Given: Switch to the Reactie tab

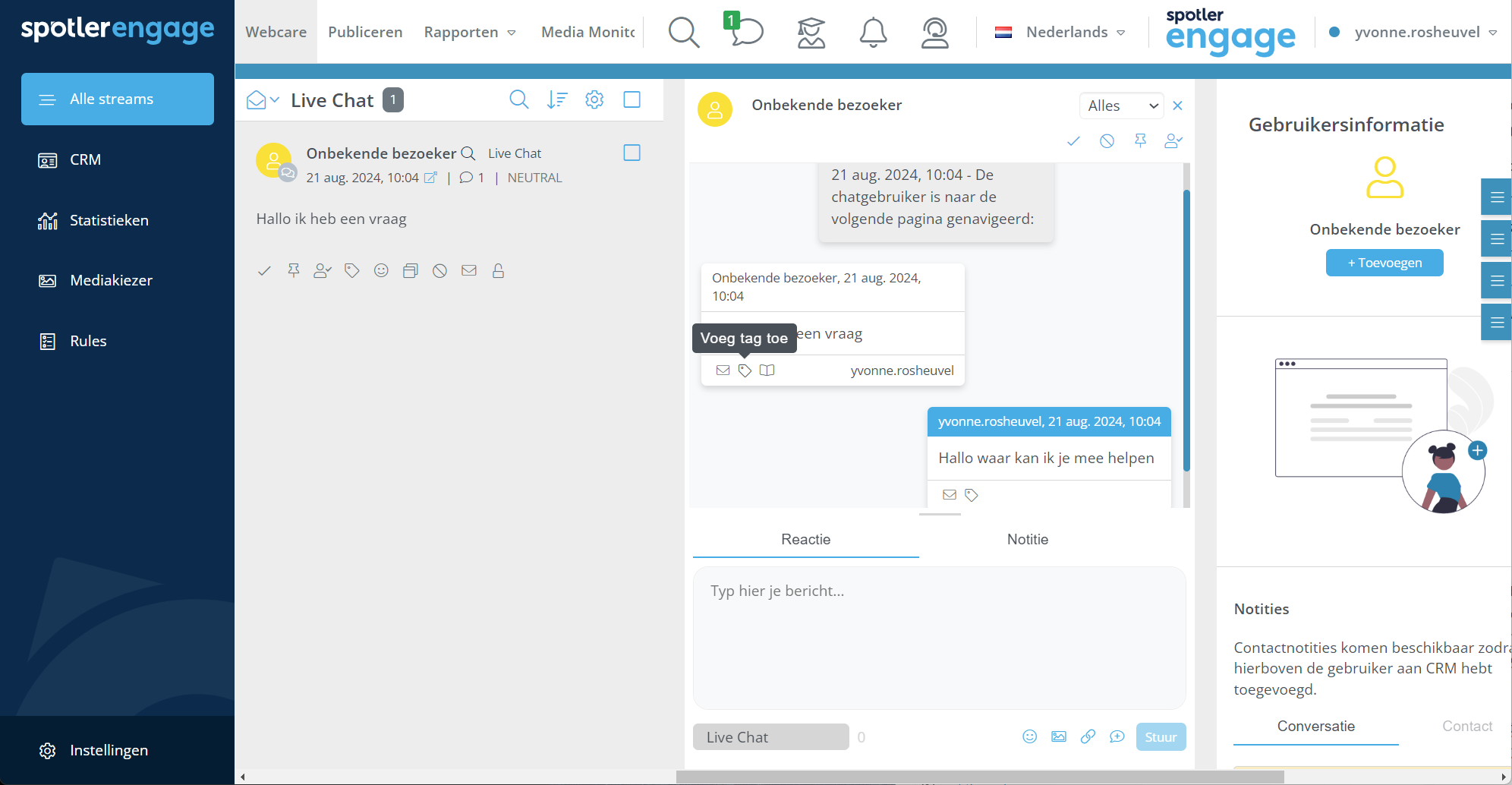Looking at the screenshot, I should pos(806,539).
